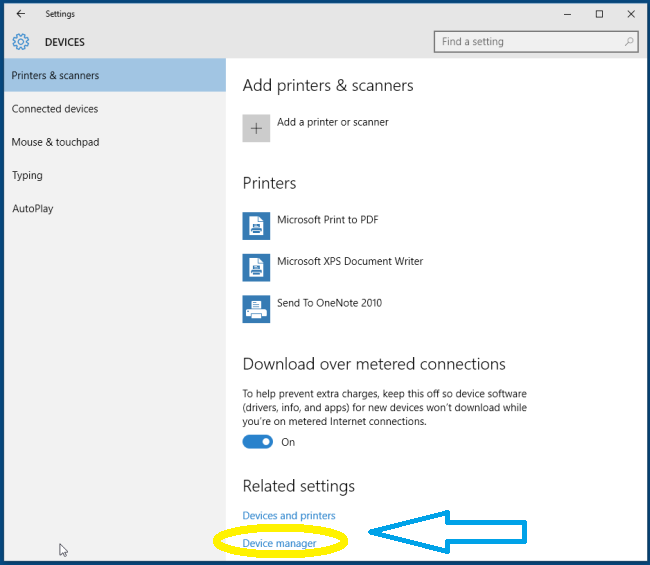Open the Typing section

115,175
